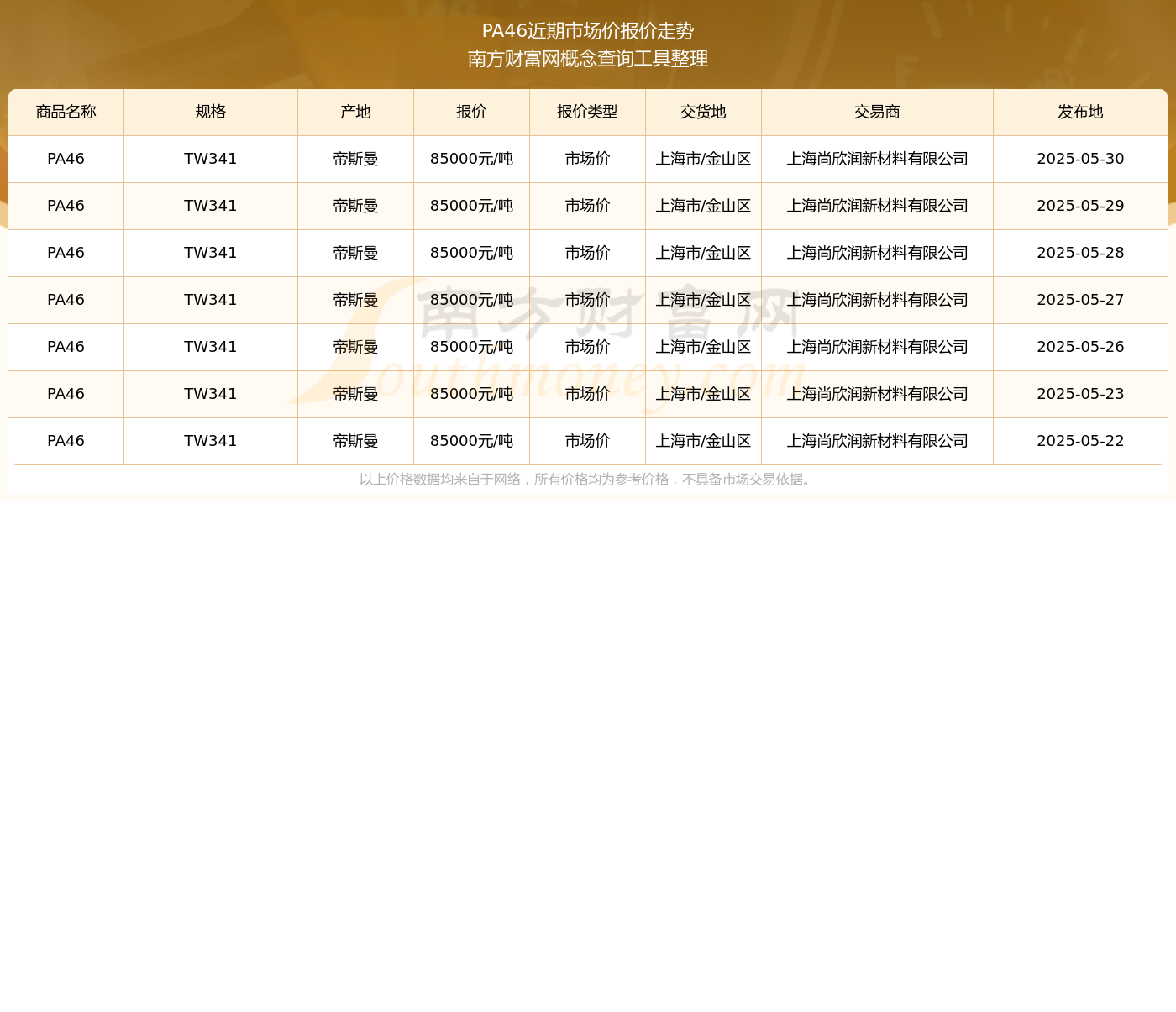1176x1012 pixels.
Task: Click PA46 in the 2025-05-27 row
Action: tap(66, 300)
